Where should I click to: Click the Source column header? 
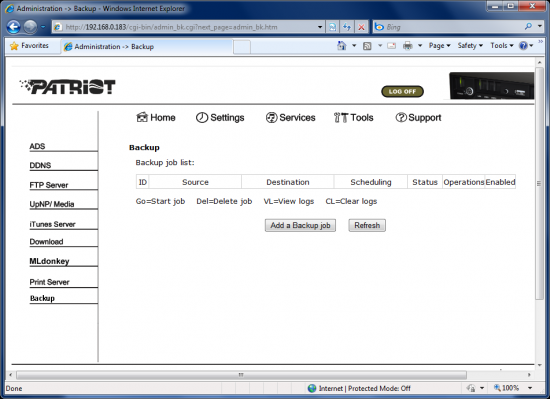(x=195, y=182)
